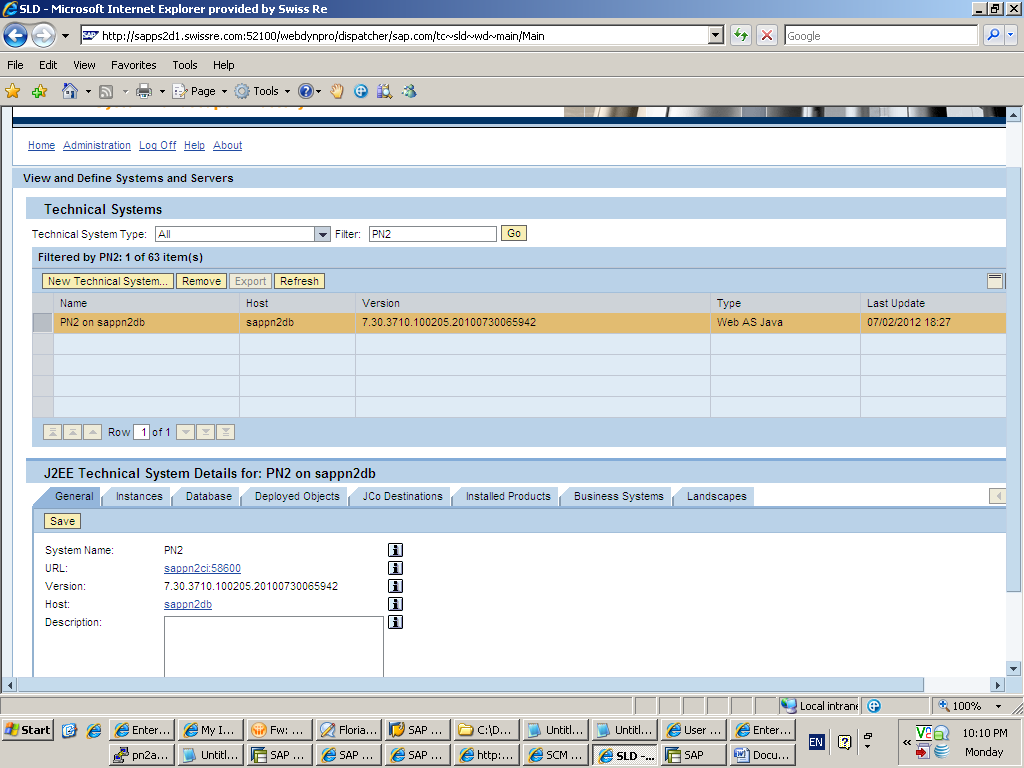This screenshot has width=1024, height=768.
Task: Open the Administration link
Action: [x=97, y=145]
